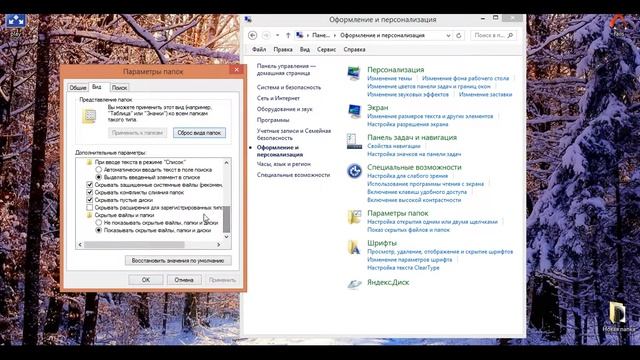Viewport: 640px width, 360px height.
Task: Uncheck 'Скрывать защищенные системные файлы'
Action: pyautogui.click(x=90, y=184)
